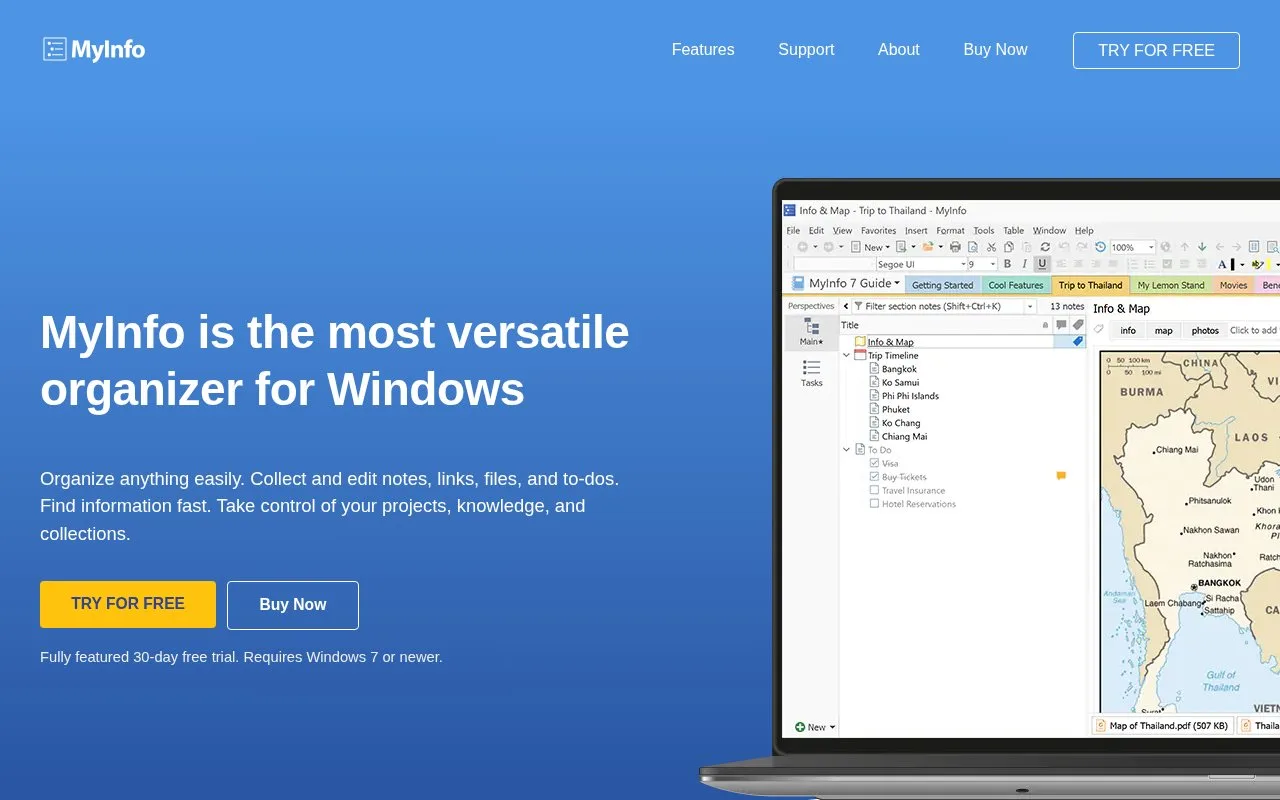This screenshot has height=800, width=1280.
Task: Open the New note dropdown in toolbar
Action: (886, 247)
